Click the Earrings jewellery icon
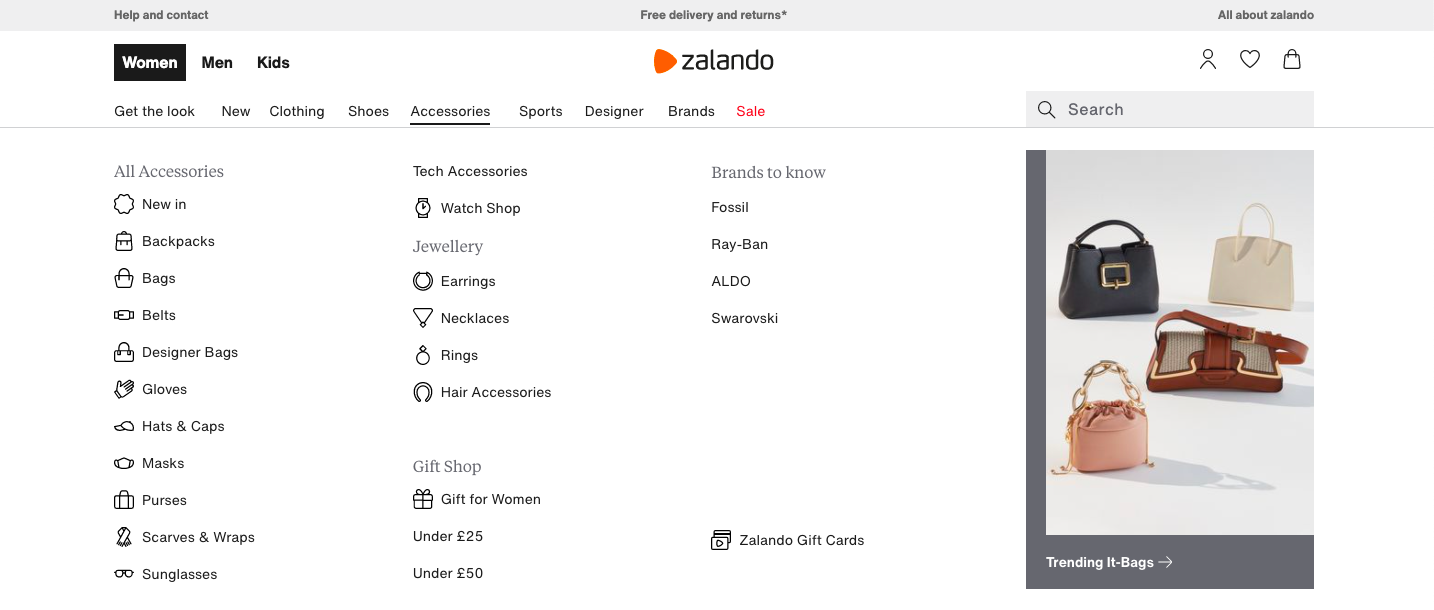The width and height of the screenshot is (1434, 610). [423, 281]
